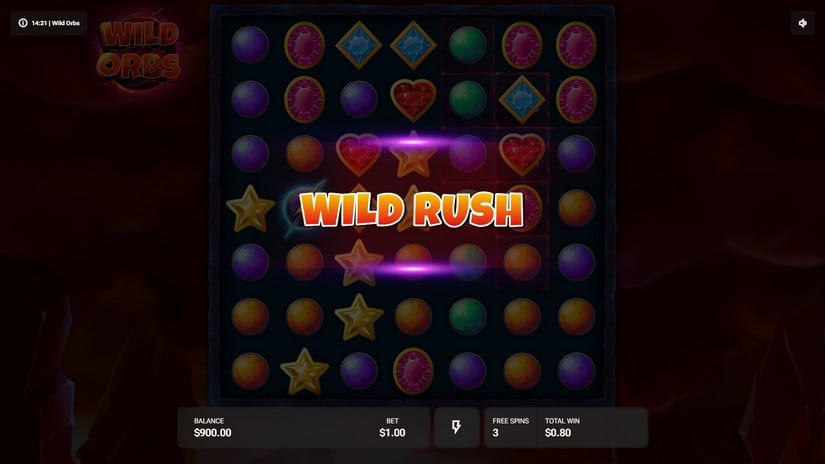Click the gold star in sixth row

tap(359, 317)
